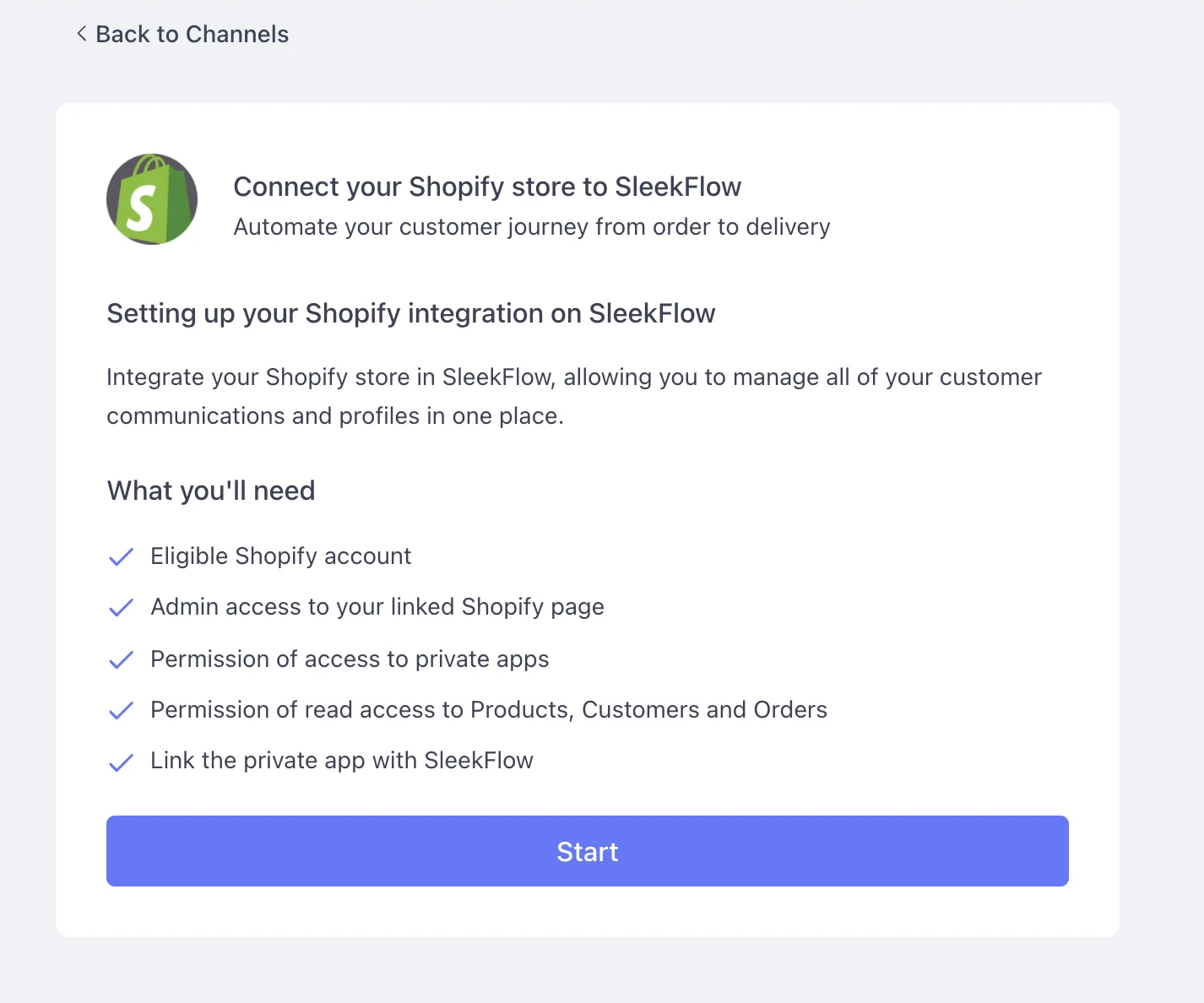
Task: Select the green shopping bag graphic
Action: coord(152,199)
